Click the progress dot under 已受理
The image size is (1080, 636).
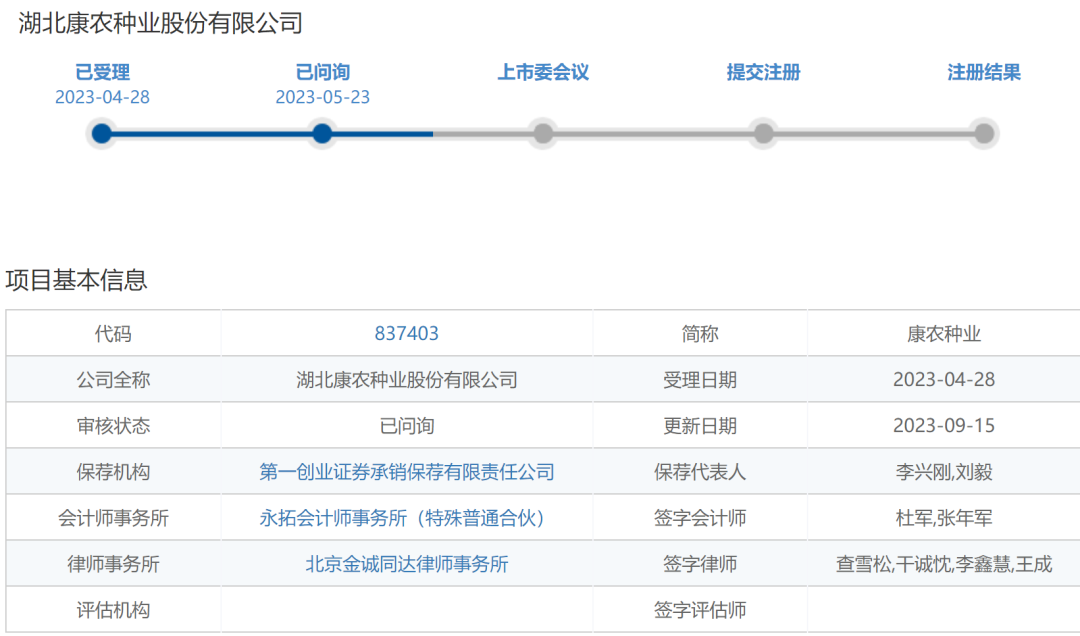102,134
